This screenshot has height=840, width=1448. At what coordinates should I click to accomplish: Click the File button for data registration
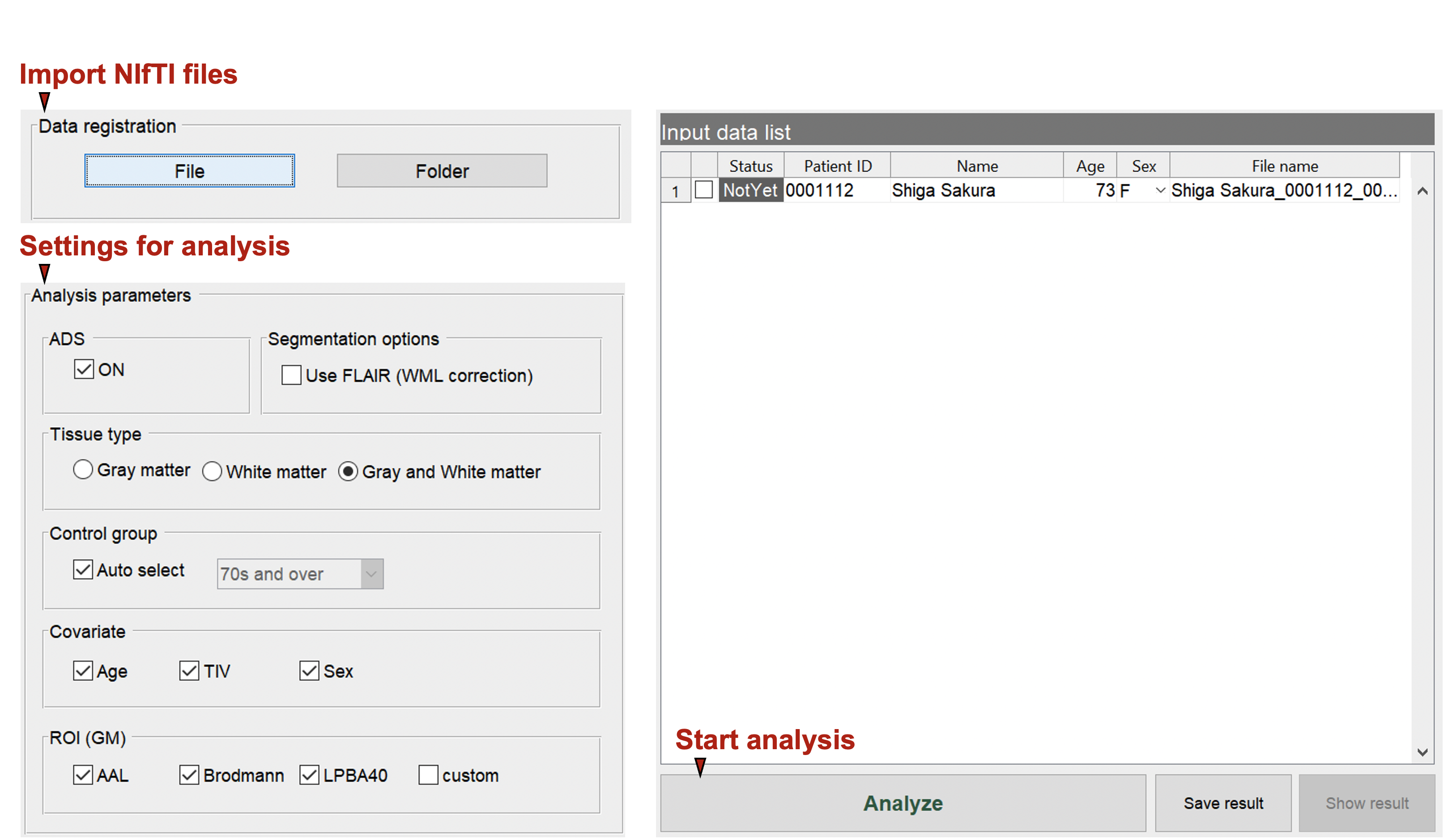tap(189, 171)
